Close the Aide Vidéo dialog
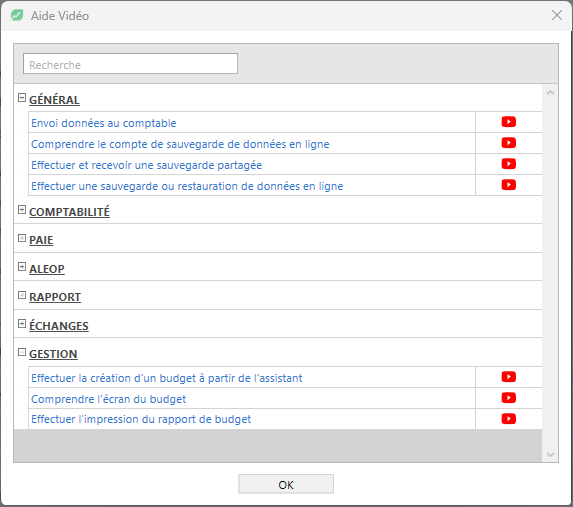The width and height of the screenshot is (573, 507). (557, 15)
